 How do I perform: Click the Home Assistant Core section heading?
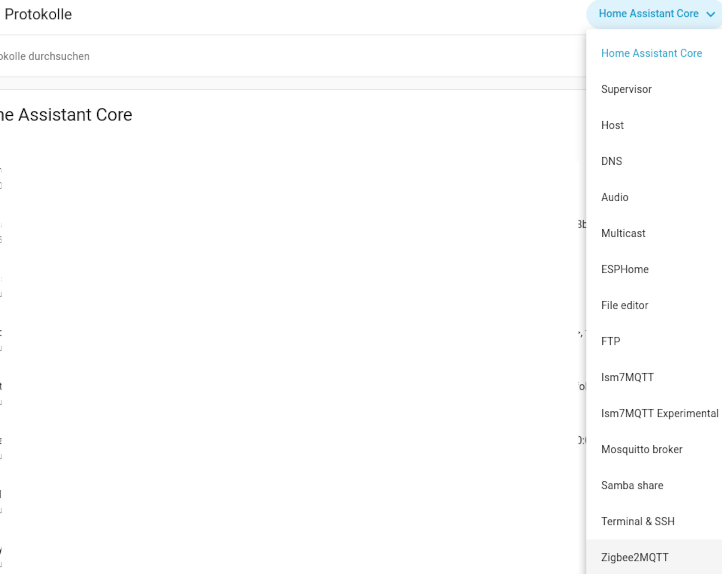point(66,115)
